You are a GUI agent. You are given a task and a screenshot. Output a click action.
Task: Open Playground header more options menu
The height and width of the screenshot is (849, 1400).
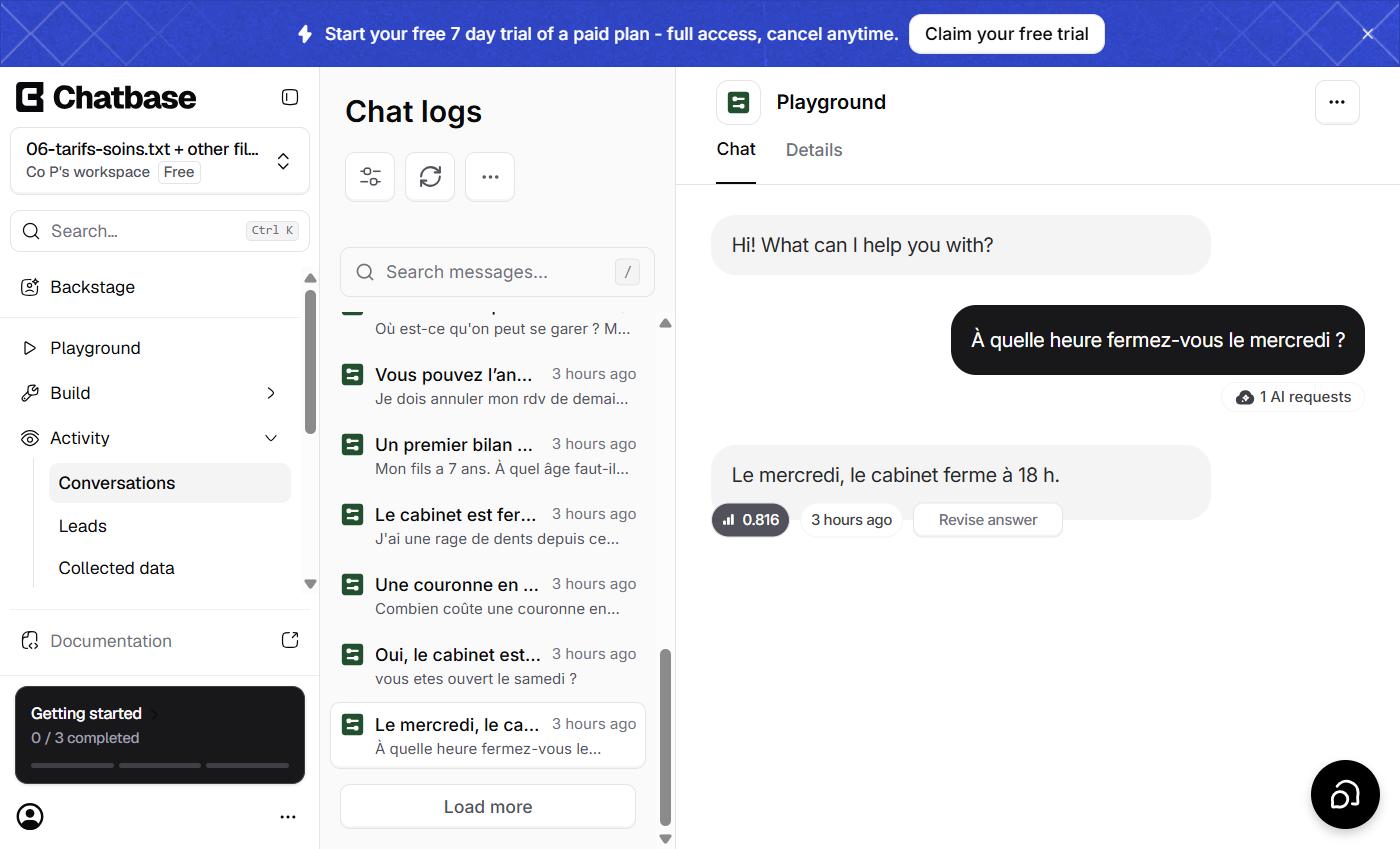(x=1337, y=102)
